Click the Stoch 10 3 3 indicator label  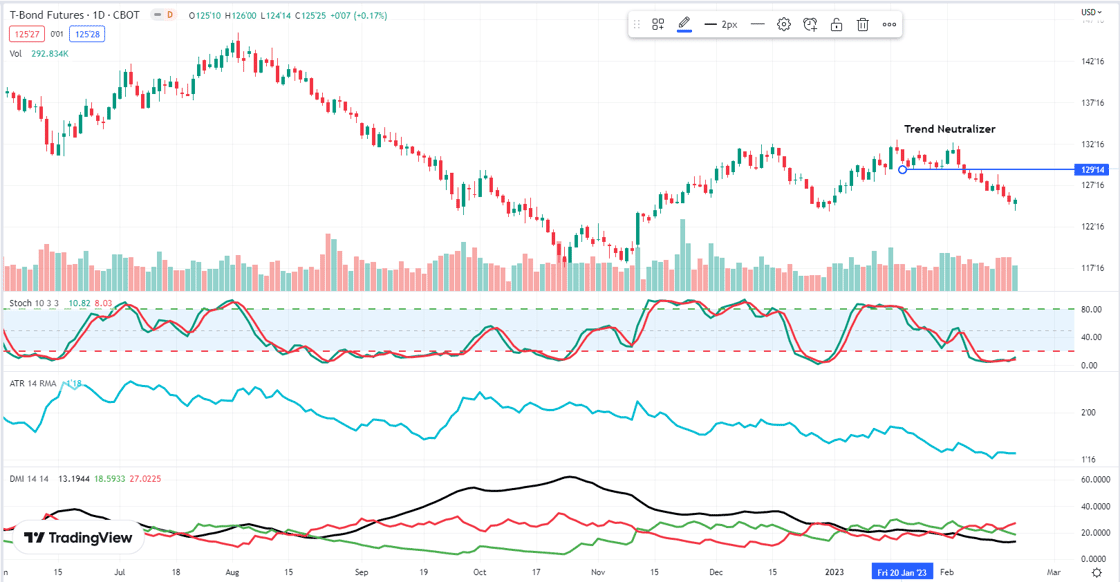(x=34, y=303)
